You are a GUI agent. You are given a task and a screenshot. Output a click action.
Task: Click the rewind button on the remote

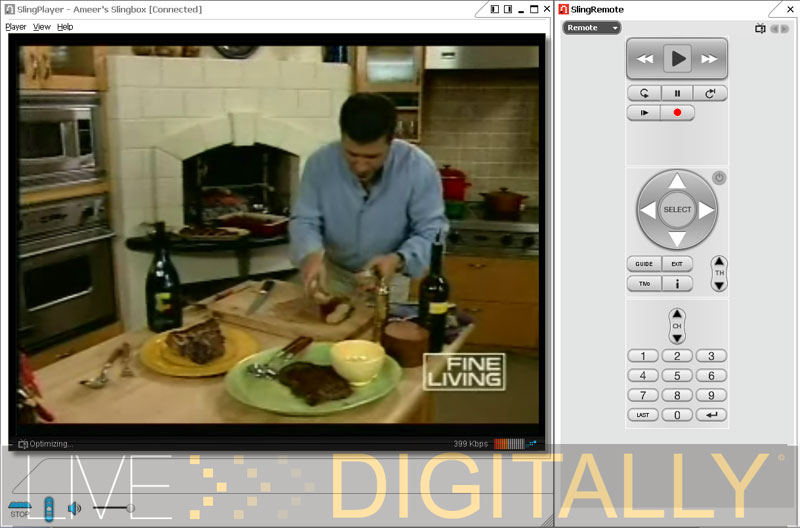[x=645, y=59]
